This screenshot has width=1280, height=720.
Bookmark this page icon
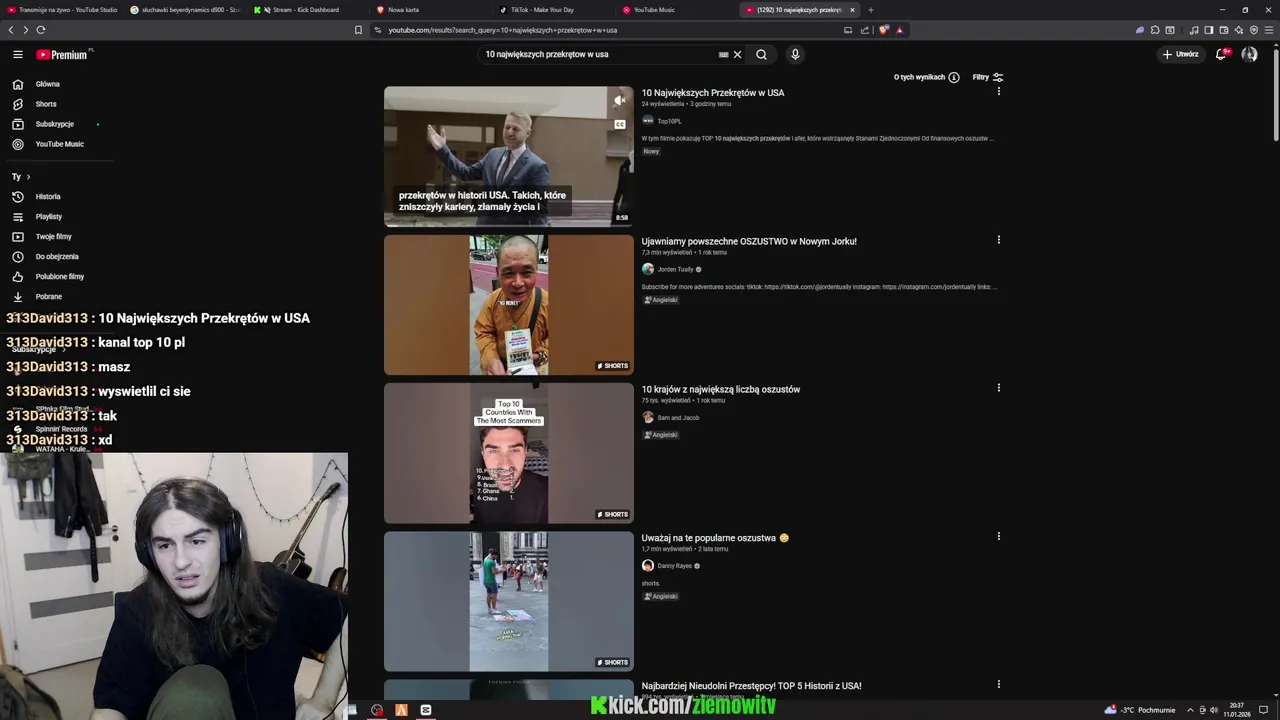(x=359, y=30)
